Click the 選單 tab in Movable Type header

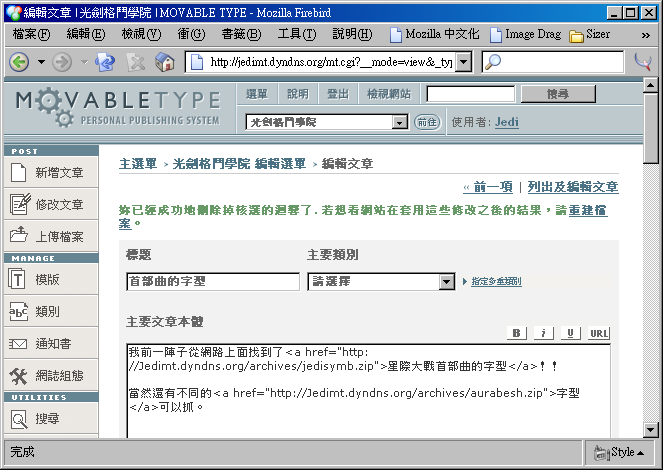[257, 93]
